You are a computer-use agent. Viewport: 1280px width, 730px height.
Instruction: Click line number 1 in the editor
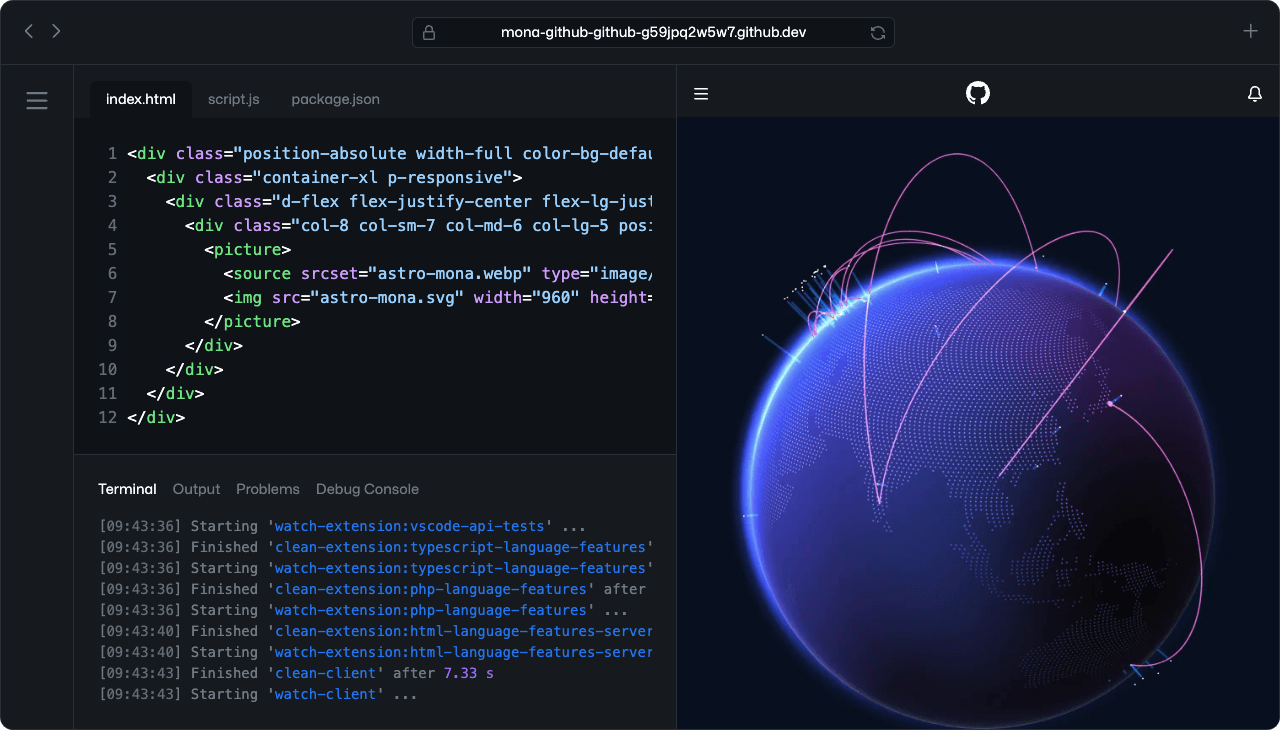[113, 154]
